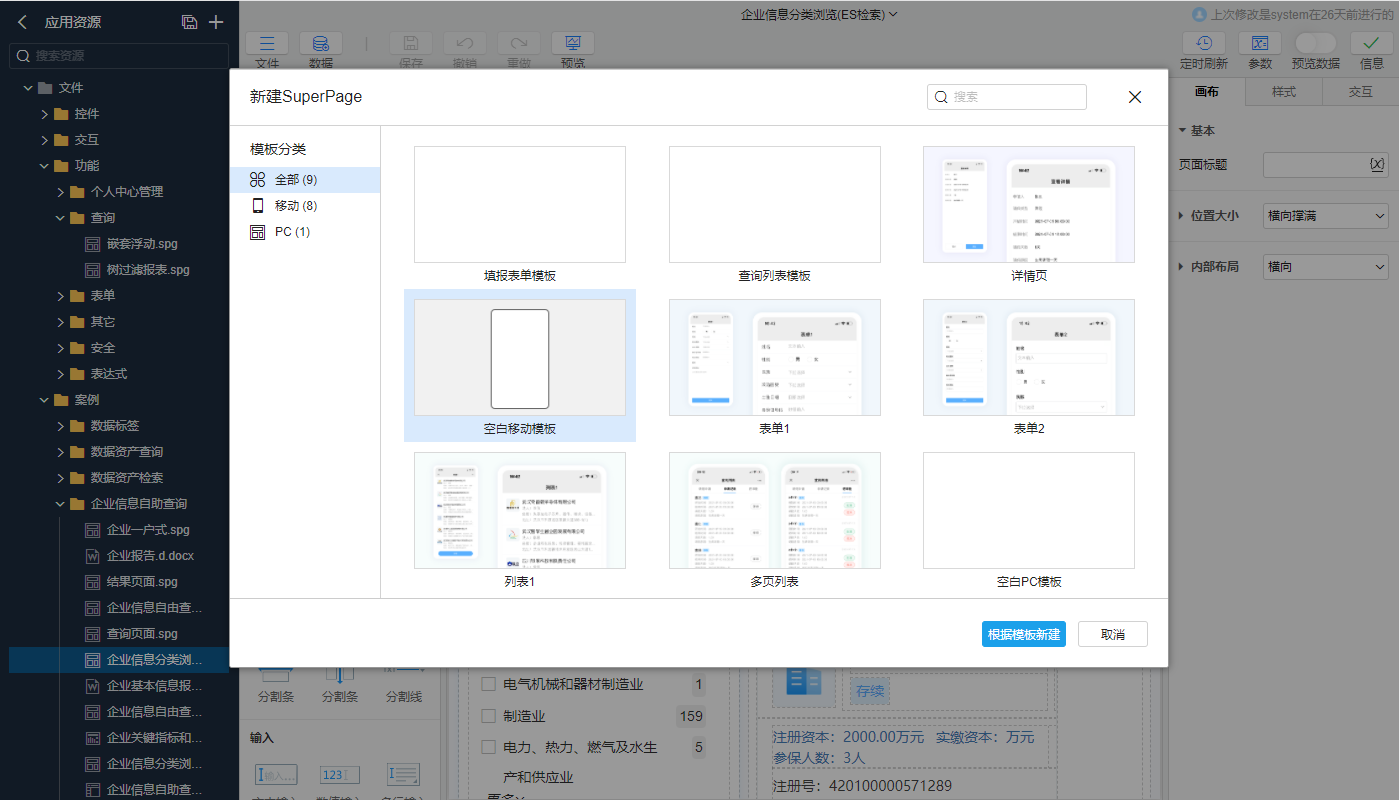
Task: Click the 信息 checkmark icon
Action: [1372, 43]
